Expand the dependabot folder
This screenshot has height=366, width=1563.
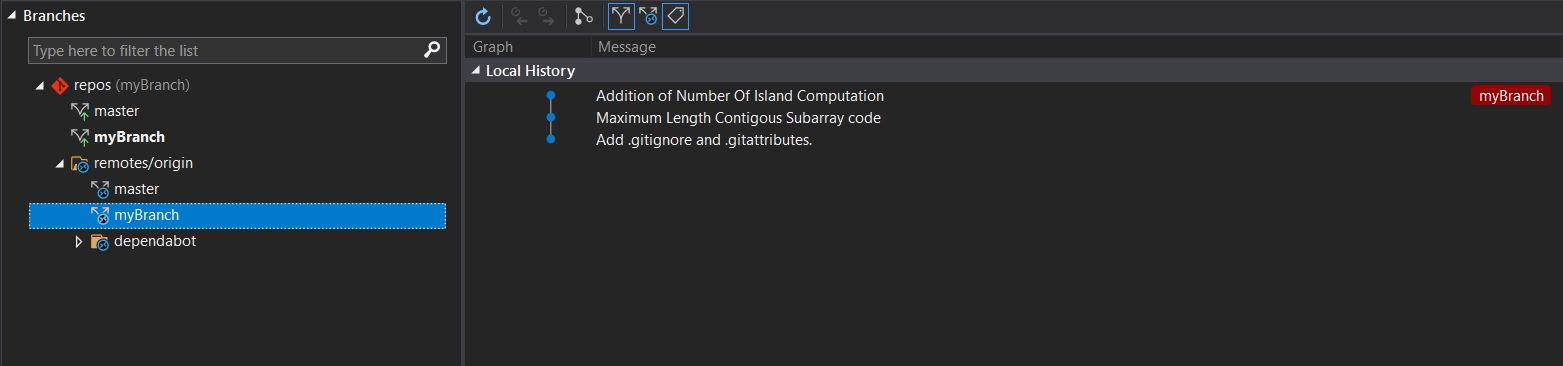tap(79, 241)
